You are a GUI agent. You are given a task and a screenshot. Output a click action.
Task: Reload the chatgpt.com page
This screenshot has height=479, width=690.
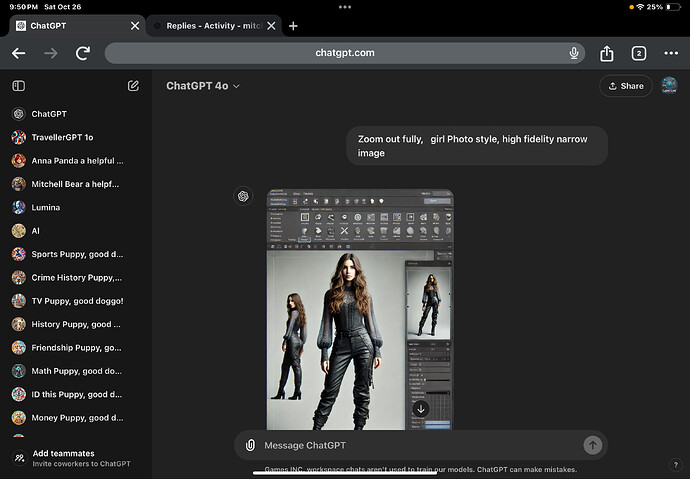pyautogui.click(x=83, y=53)
